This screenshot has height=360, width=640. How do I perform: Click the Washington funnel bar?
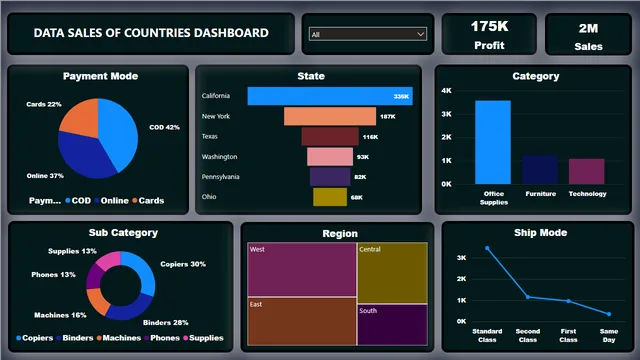(x=330, y=157)
